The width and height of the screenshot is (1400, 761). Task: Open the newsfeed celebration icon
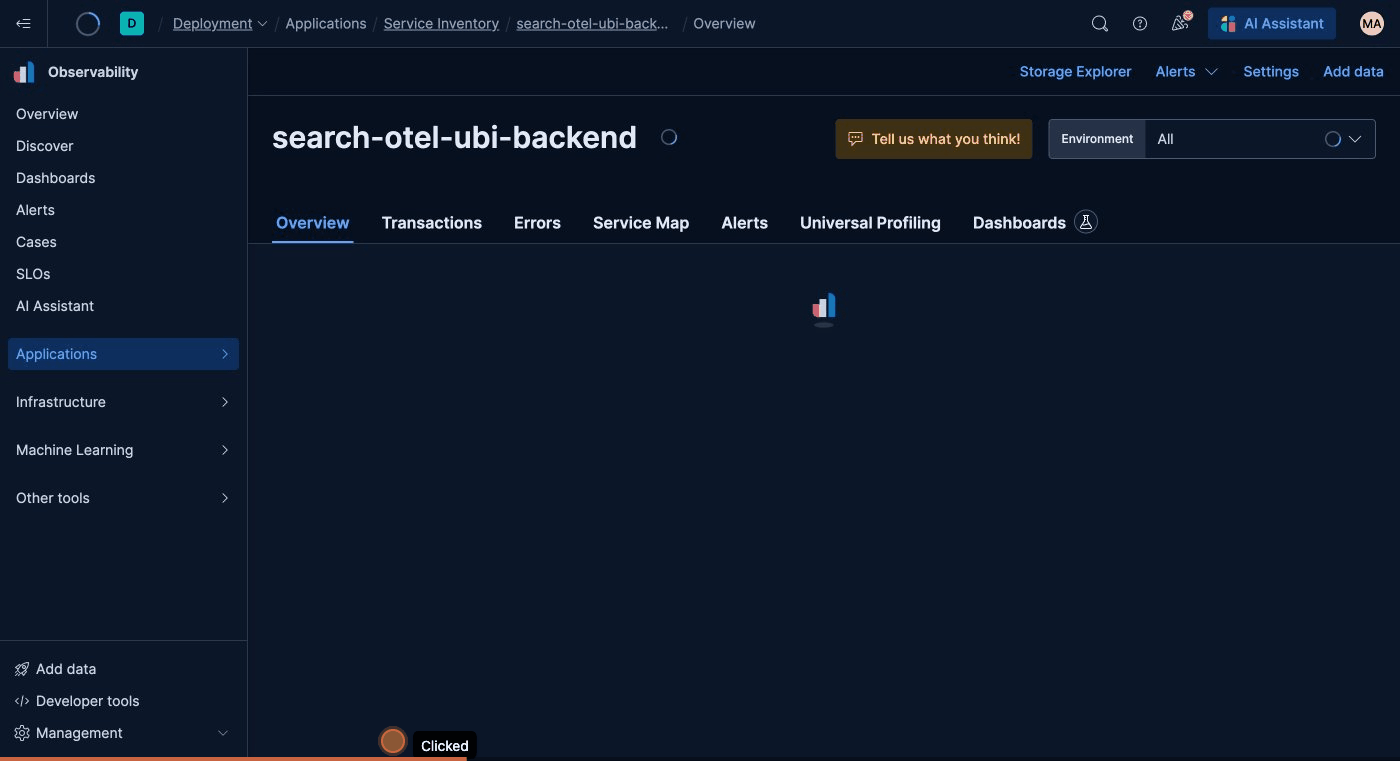[1181, 23]
